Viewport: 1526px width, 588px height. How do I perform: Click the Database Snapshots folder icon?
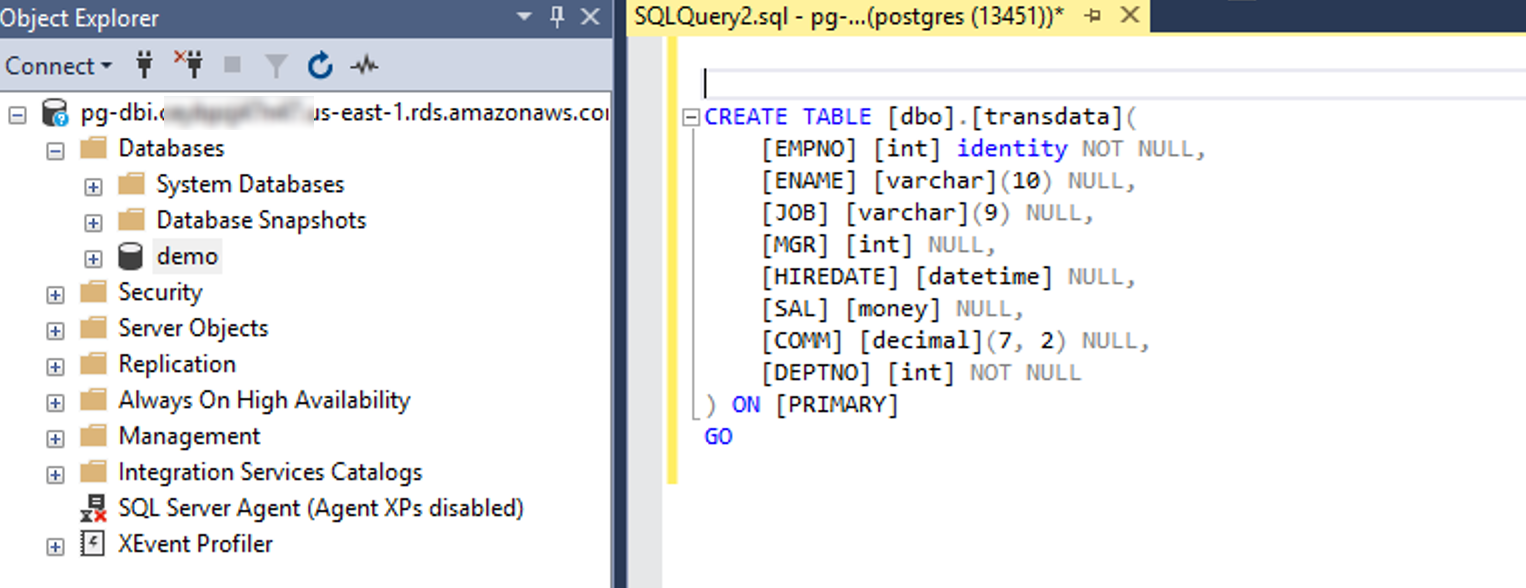[x=131, y=221]
